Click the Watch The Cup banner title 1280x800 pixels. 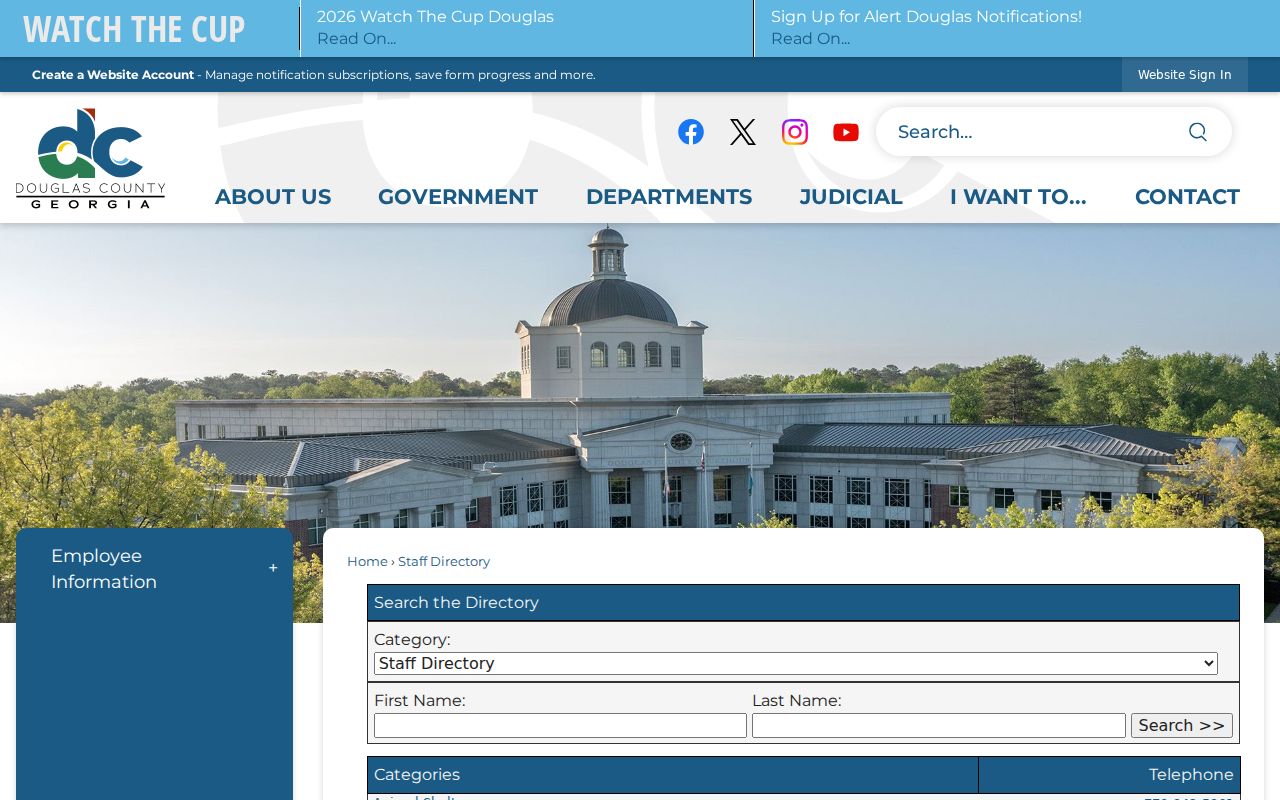click(x=134, y=29)
